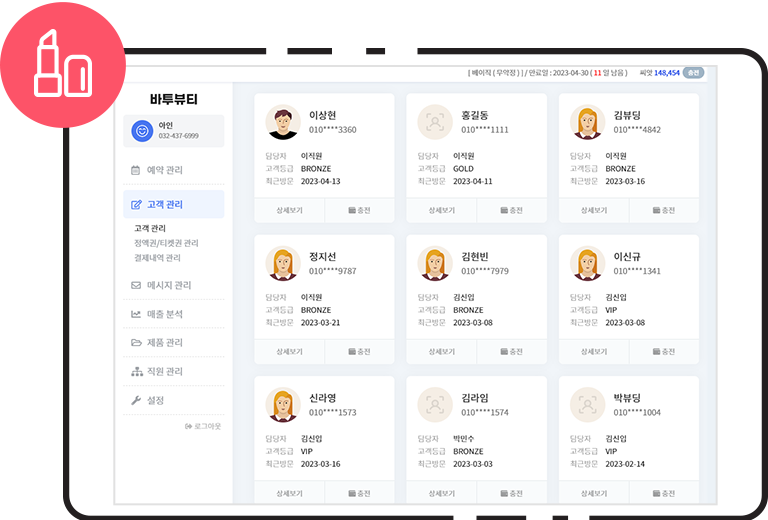Charge credit for customer 홍길동

[511, 211]
